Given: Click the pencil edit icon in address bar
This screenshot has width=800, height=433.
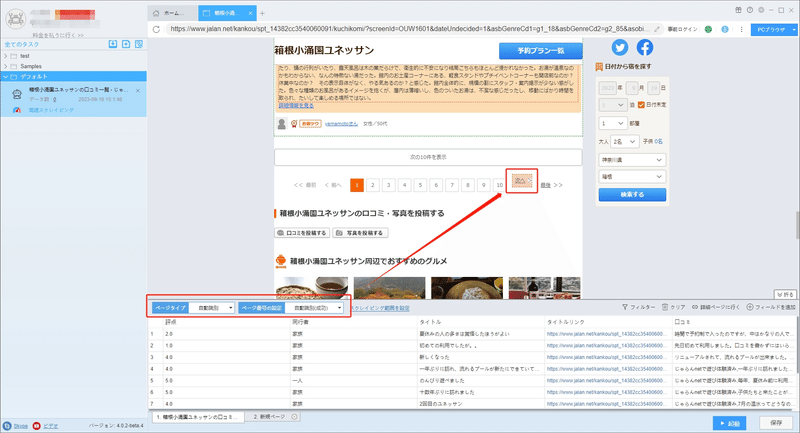Looking at the screenshot, I should click(657, 29).
